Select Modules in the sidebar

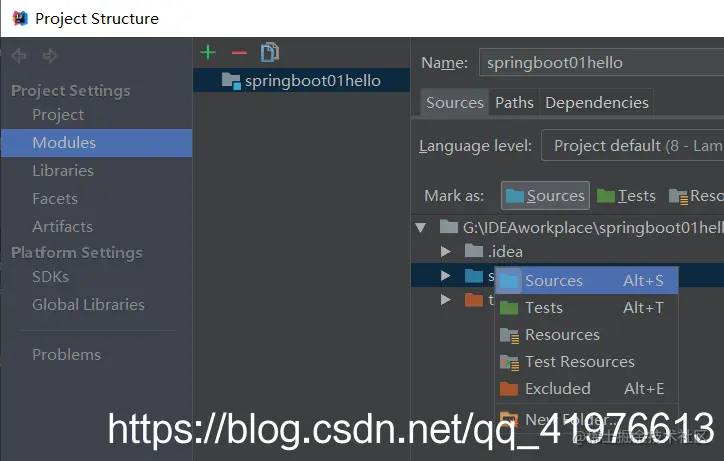click(x=97, y=143)
